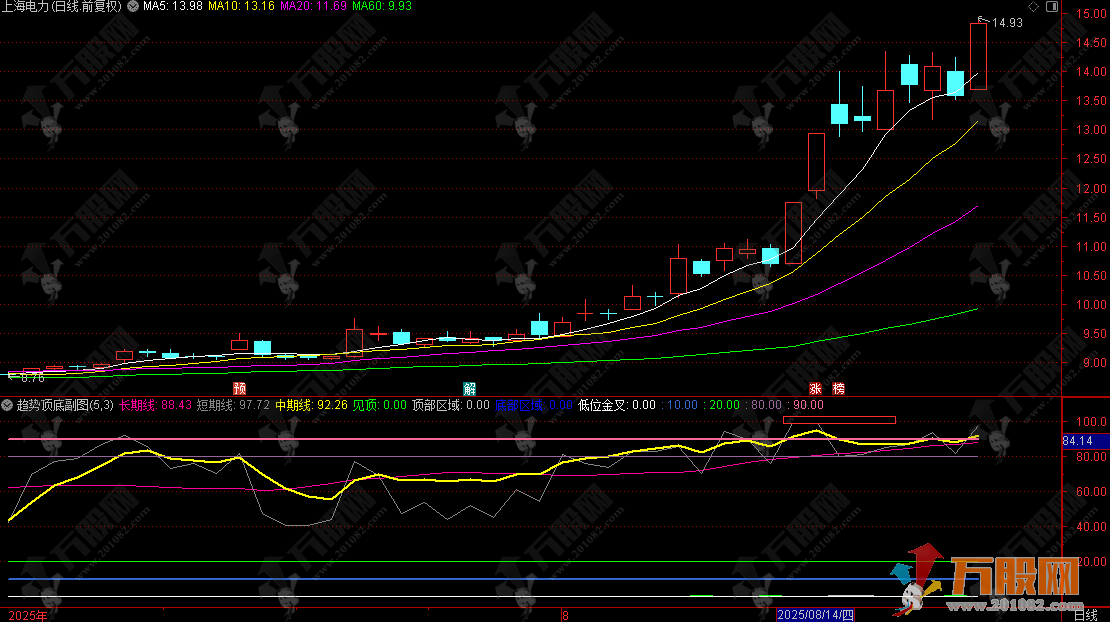The height and width of the screenshot is (622, 1110).
Task: Click the 见顶: 0.00 readout
Action: 379,405
